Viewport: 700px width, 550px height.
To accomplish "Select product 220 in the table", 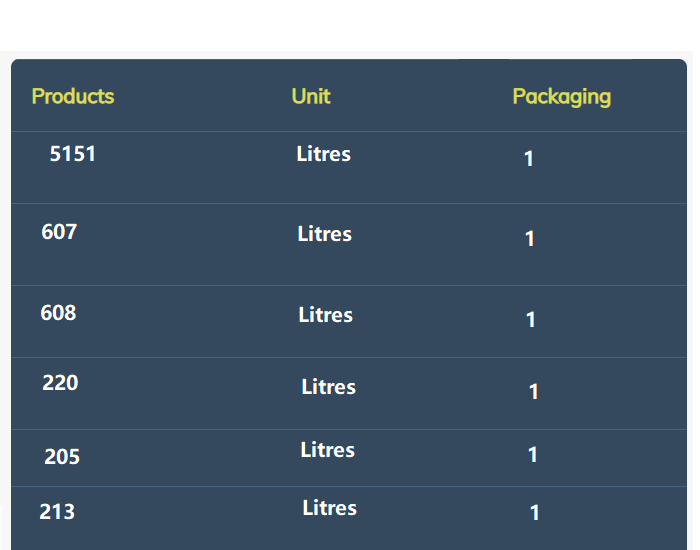I will (x=60, y=383).
